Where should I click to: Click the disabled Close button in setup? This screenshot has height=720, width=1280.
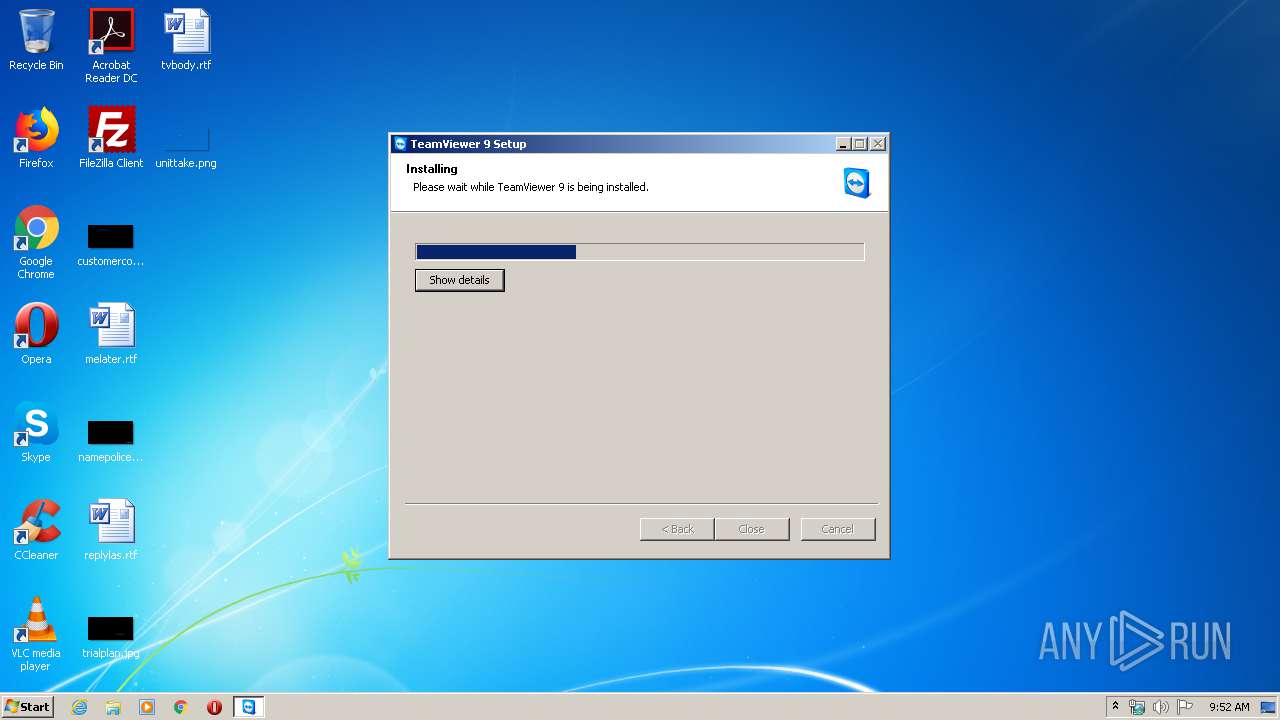(752, 529)
